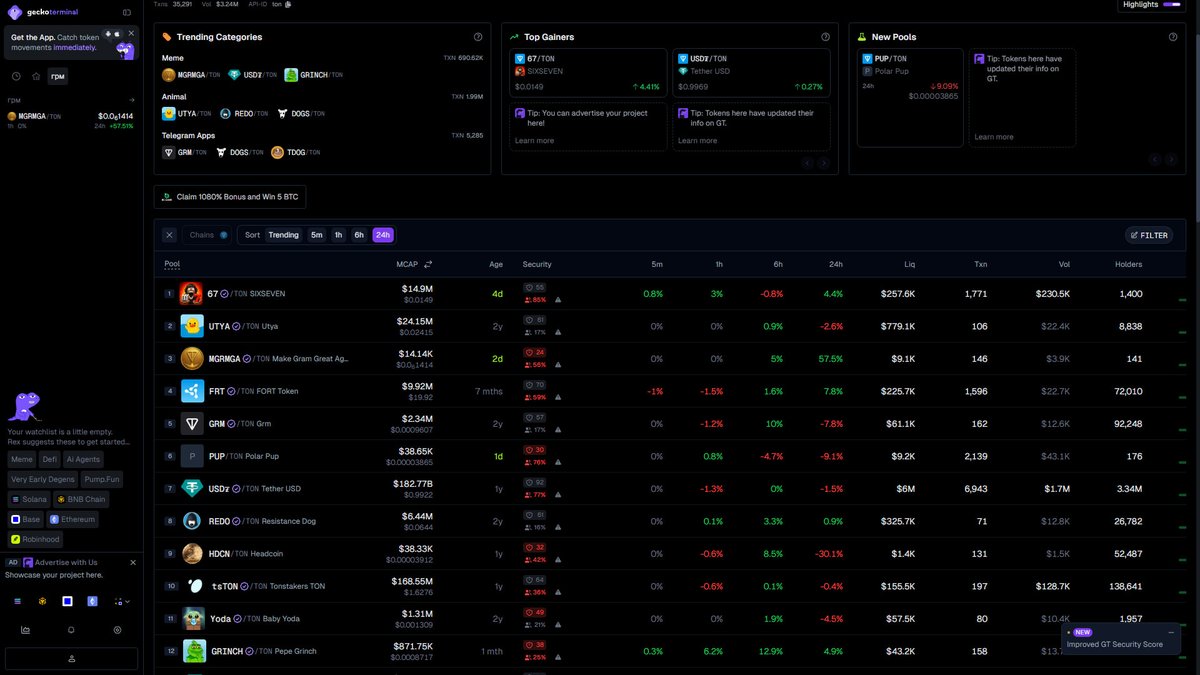Select the 5m sort interval
This screenshot has width=1200, height=675.
(x=316, y=235)
